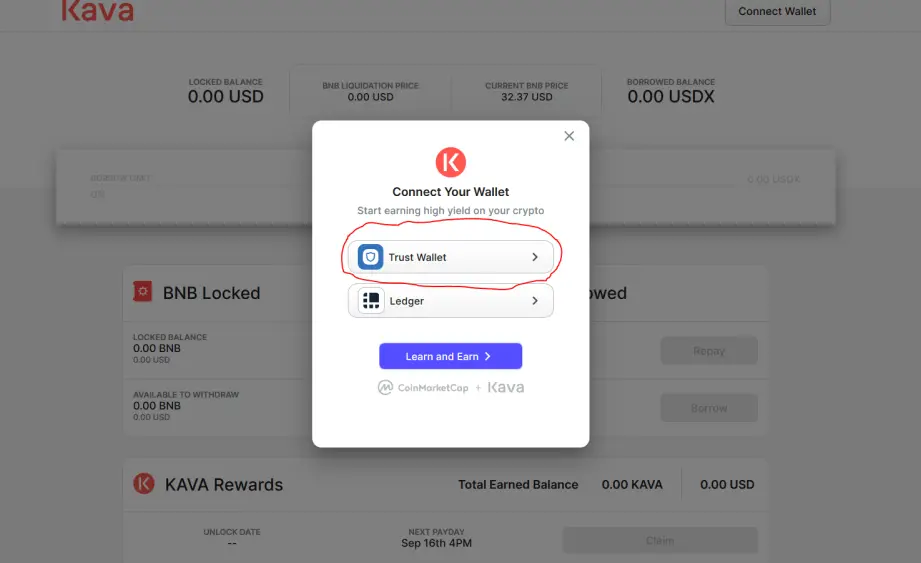Expand Trust Wallet option chevron
This screenshot has height=563, width=921.
535,257
